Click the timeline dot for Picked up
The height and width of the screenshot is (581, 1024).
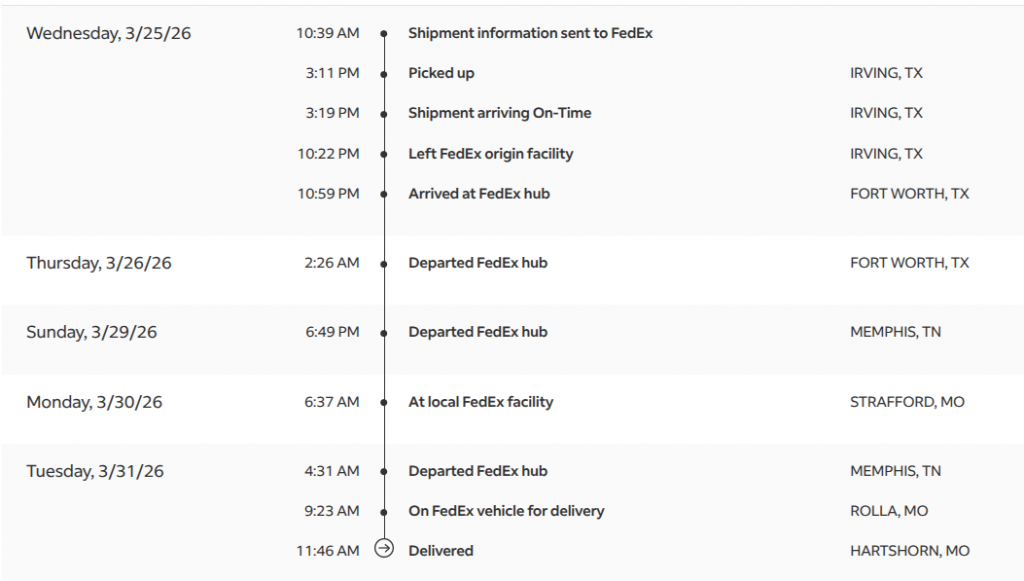pos(384,74)
